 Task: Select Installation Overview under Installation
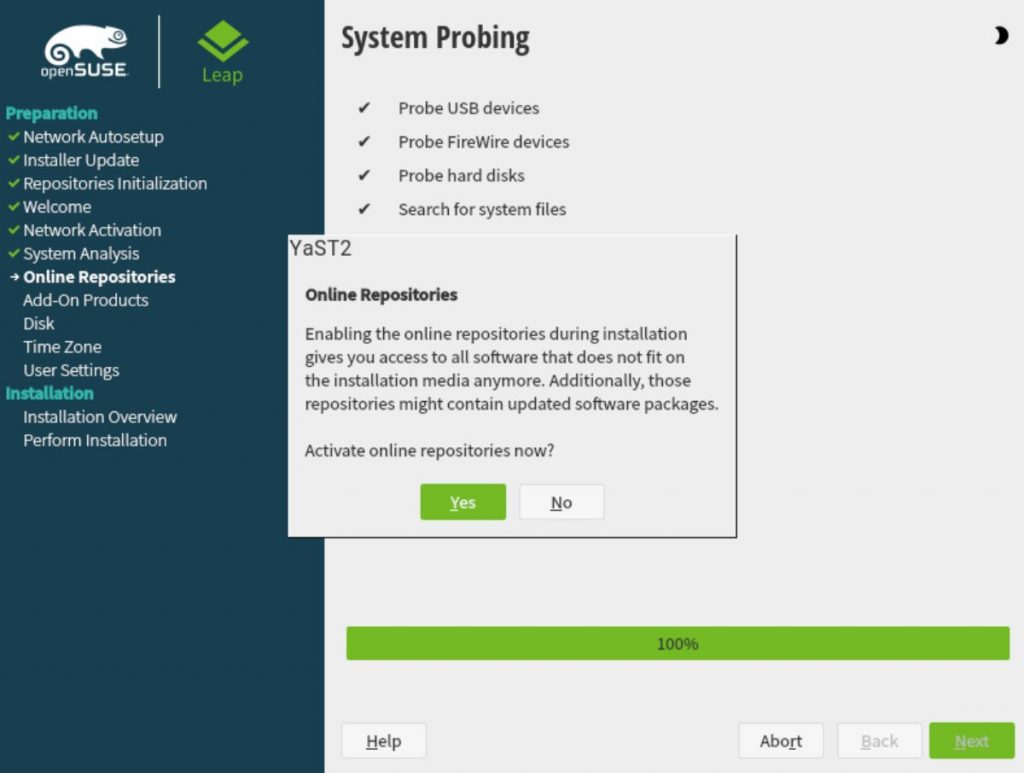coord(99,417)
